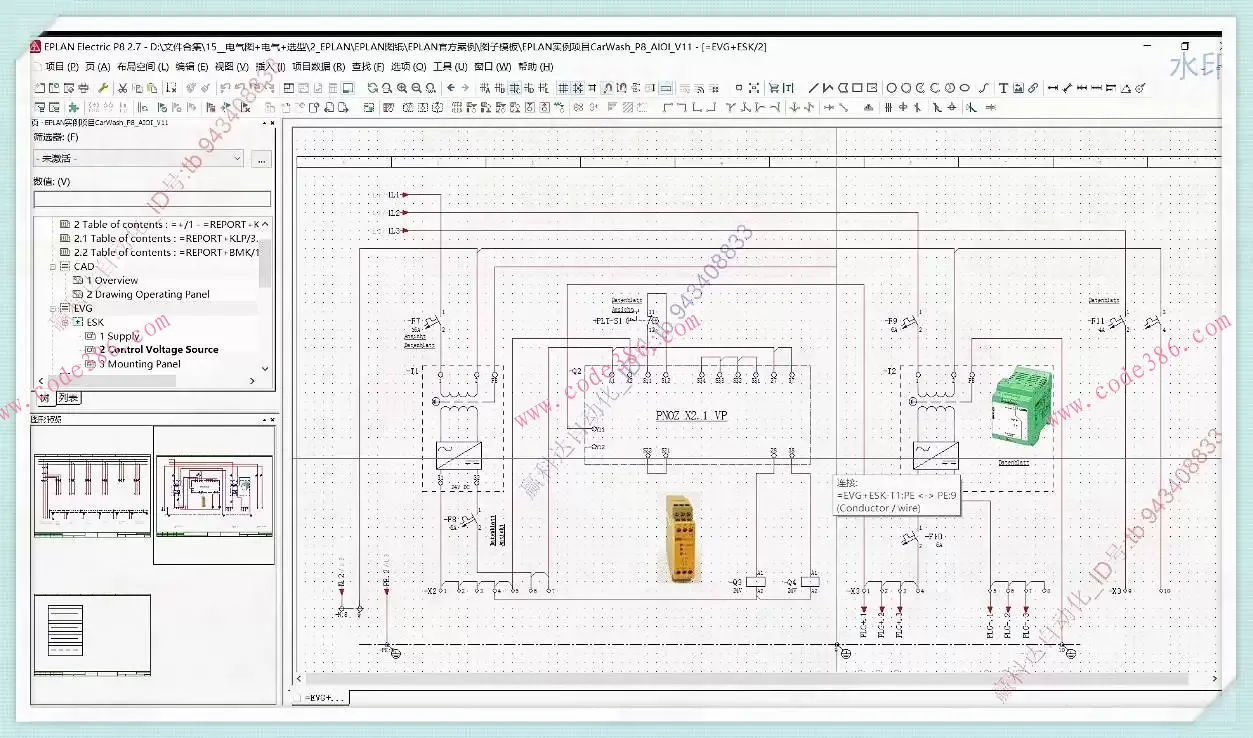Open settings with the wrench icon
1253x738 pixels.
tap(103, 88)
